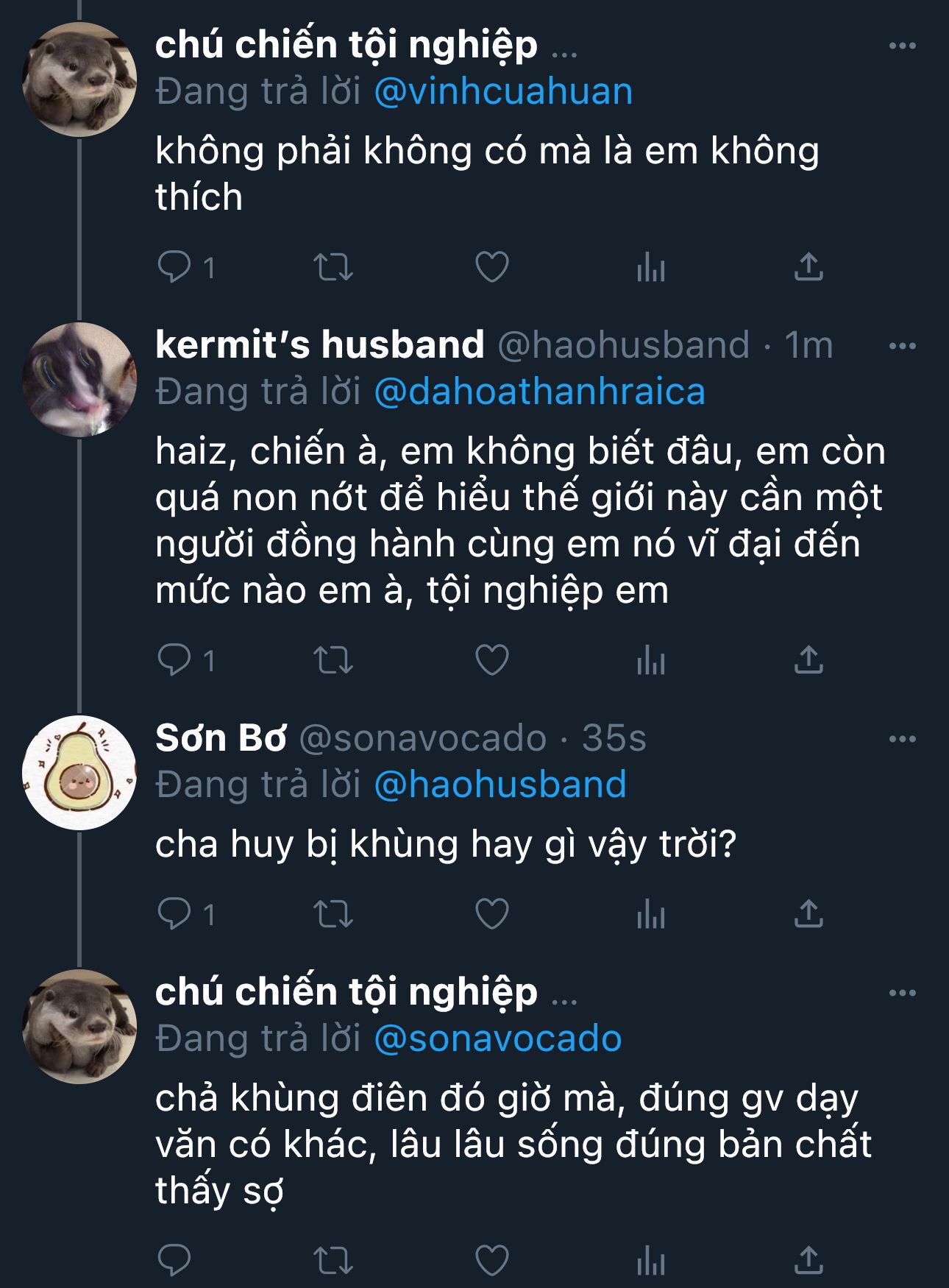Open the @vinhcuahuan mention link
This screenshot has width=949, height=1288.
[503, 92]
